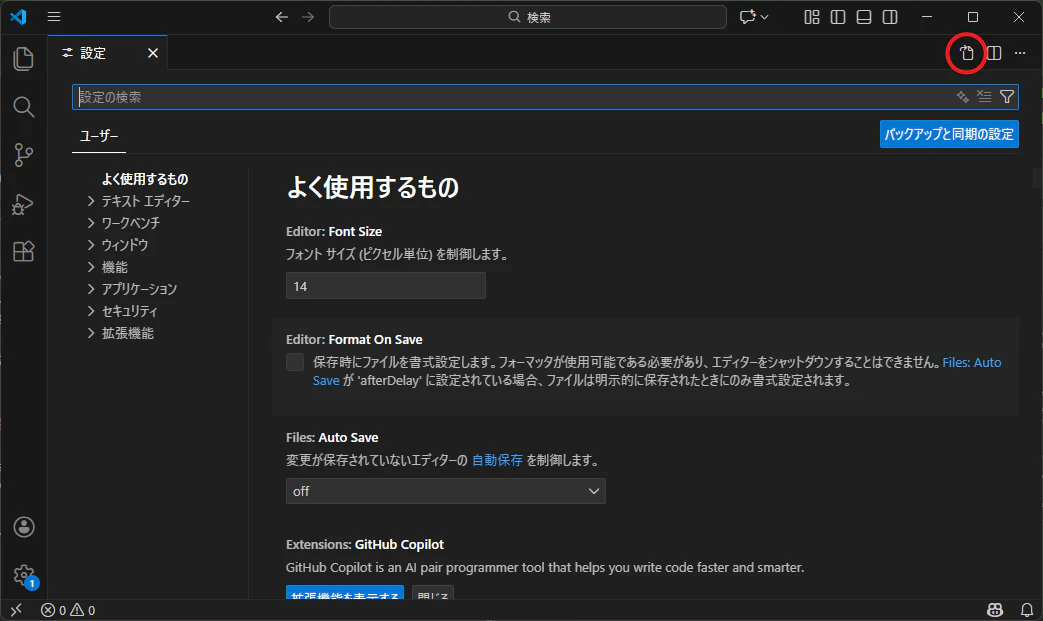Screen dimensions: 1043x621
Task: Expand the ウィンドウ category
Action: [91, 245]
